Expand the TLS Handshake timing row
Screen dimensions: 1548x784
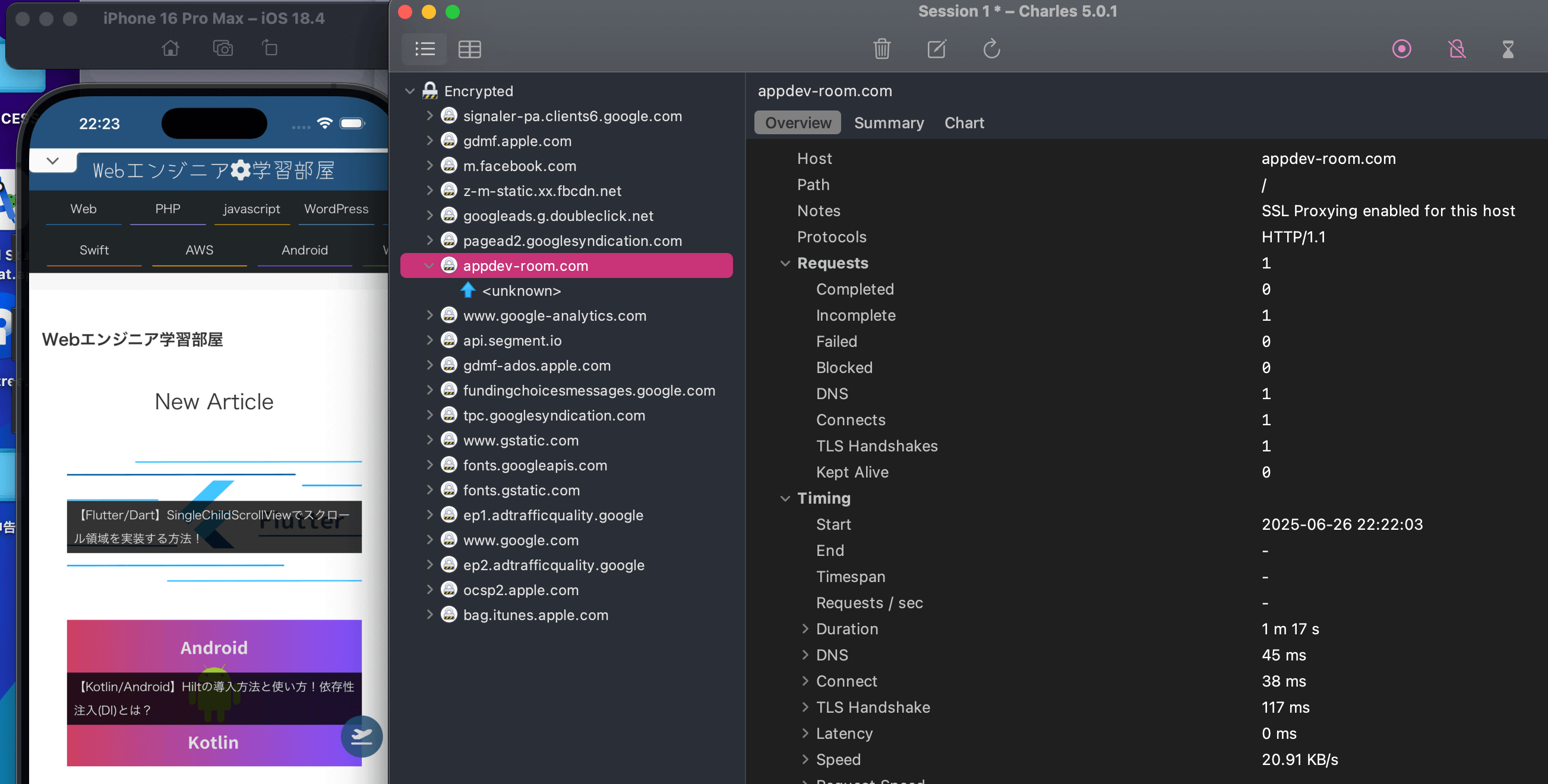805,707
